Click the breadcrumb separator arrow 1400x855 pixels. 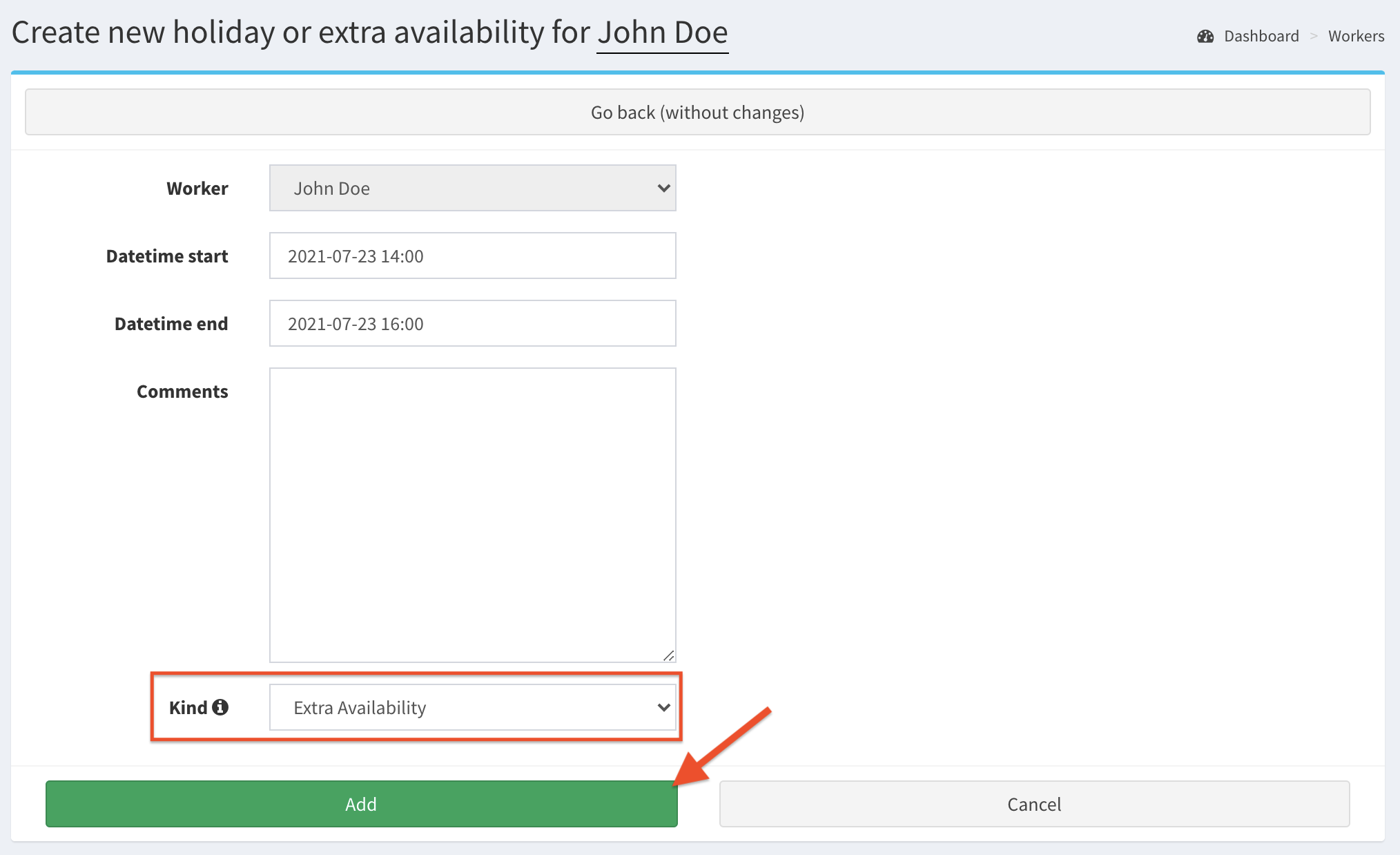pos(1314,37)
